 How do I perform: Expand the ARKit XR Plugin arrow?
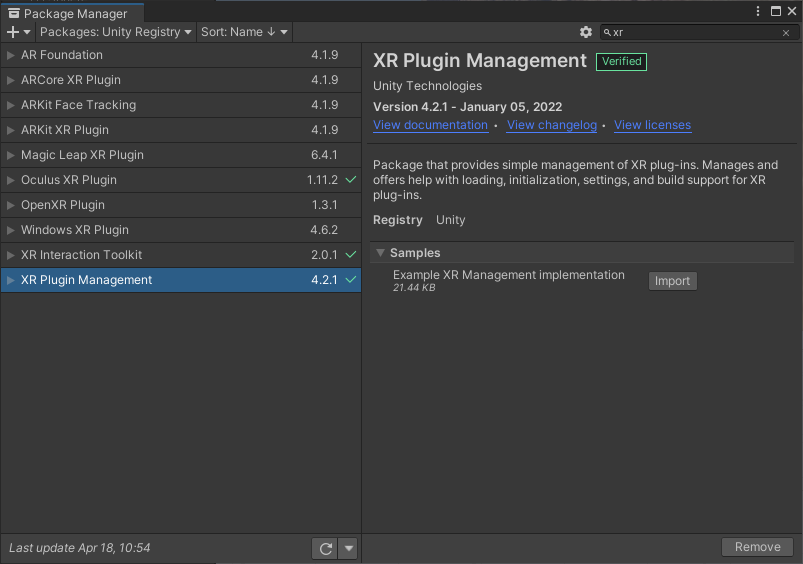point(10,130)
